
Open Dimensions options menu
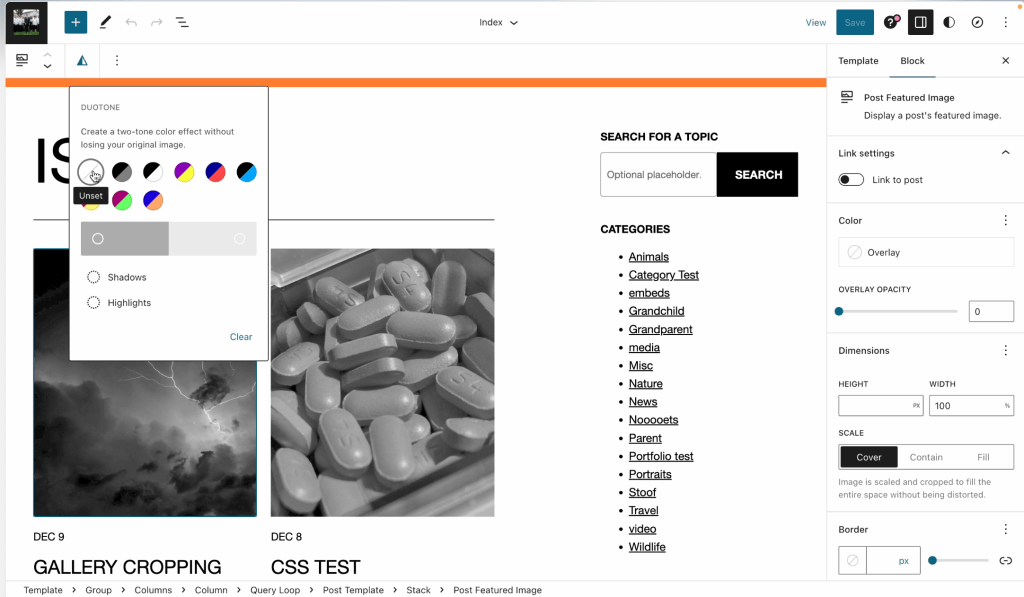[x=1005, y=351]
